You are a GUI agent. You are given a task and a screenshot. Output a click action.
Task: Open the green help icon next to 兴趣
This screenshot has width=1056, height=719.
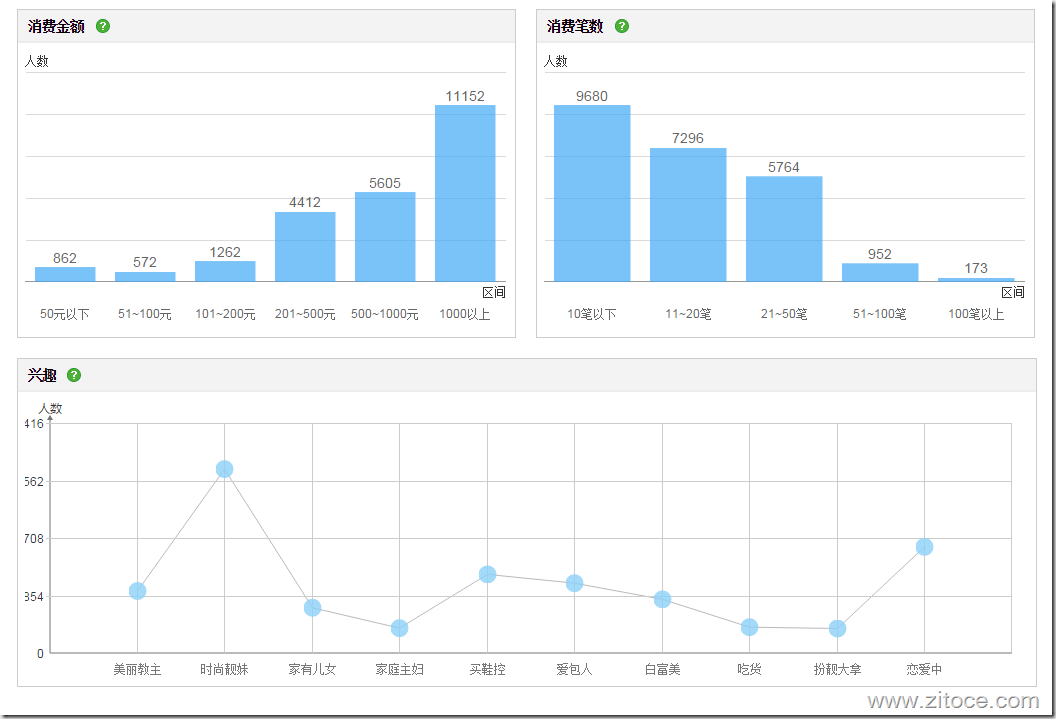pyautogui.click(x=74, y=375)
